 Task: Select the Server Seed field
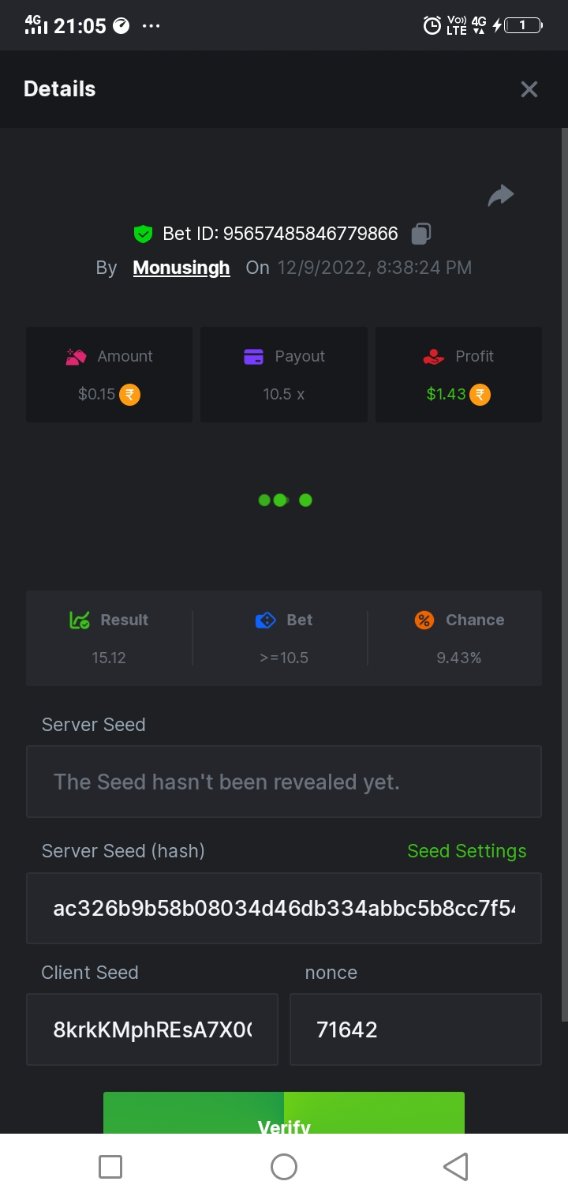(284, 781)
